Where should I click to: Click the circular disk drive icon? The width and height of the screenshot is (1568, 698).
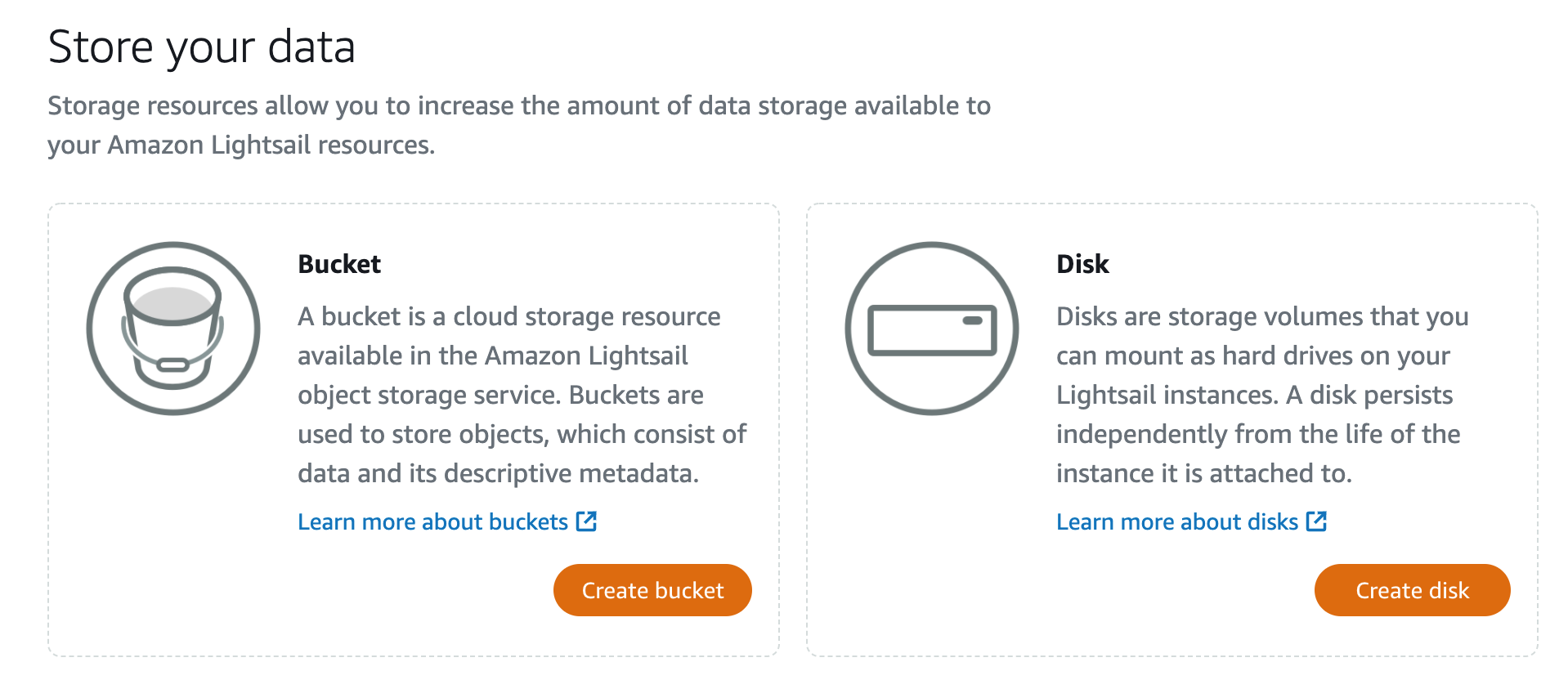[x=931, y=329]
